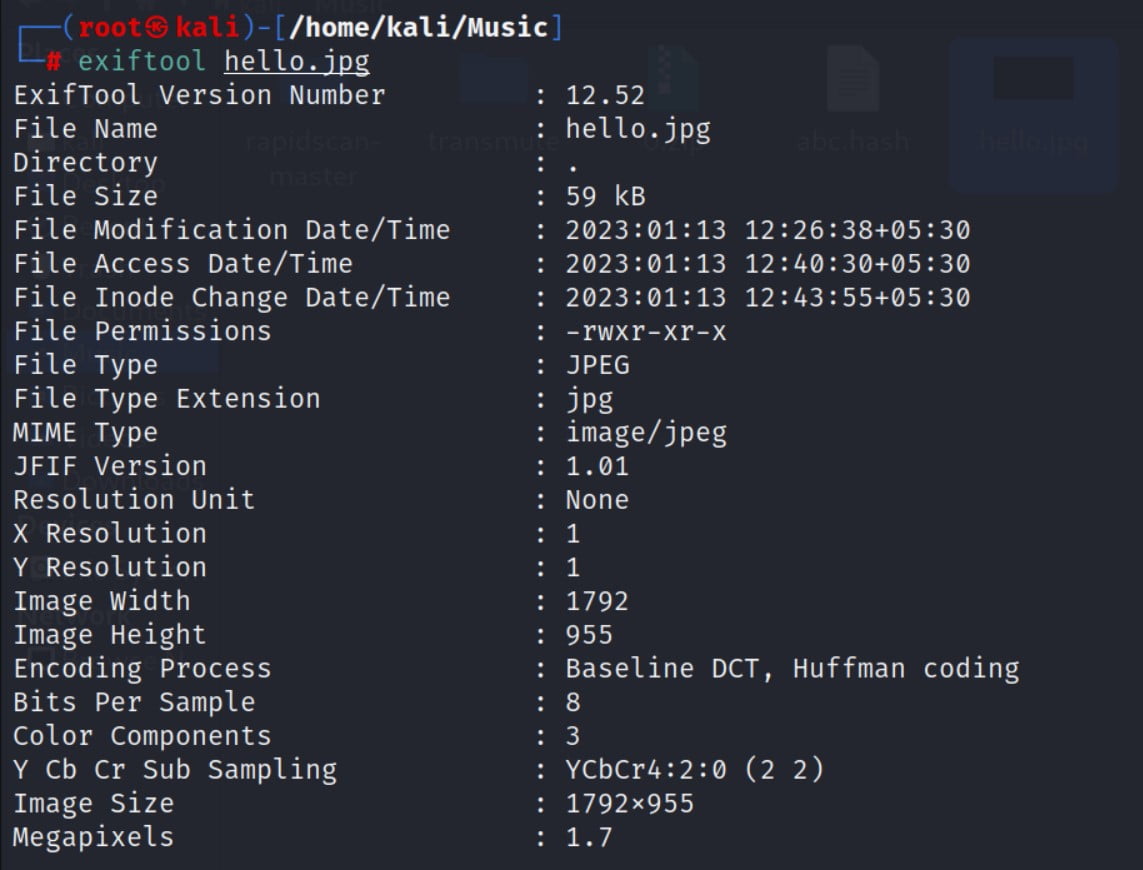Click the image/jpeg MIME type value
This screenshot has width=1143, height=870.
pos(646,433)
